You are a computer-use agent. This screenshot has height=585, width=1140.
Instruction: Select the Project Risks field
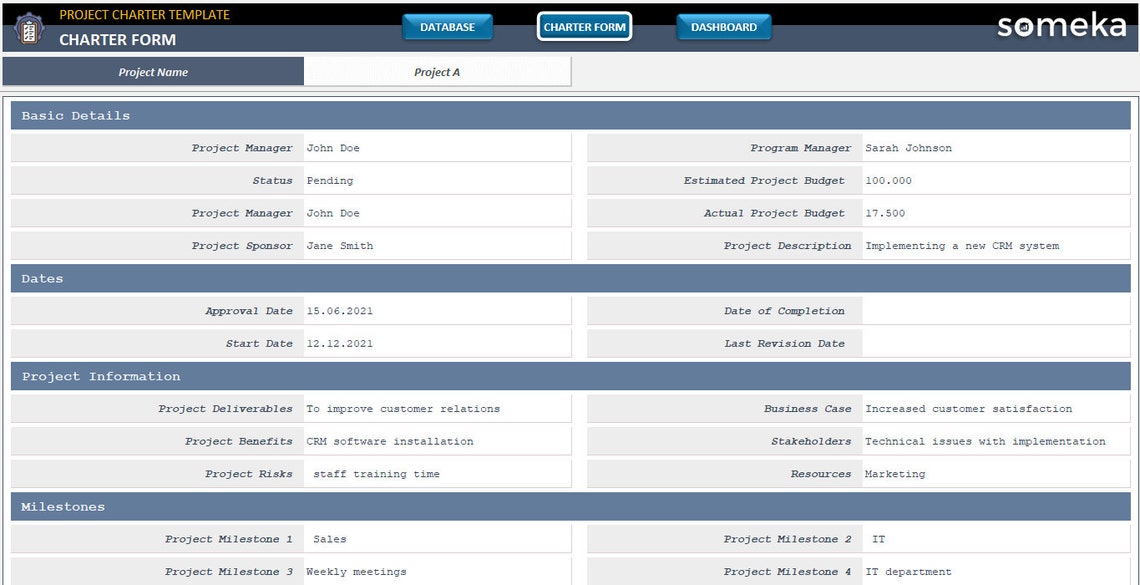coord(435,473)
